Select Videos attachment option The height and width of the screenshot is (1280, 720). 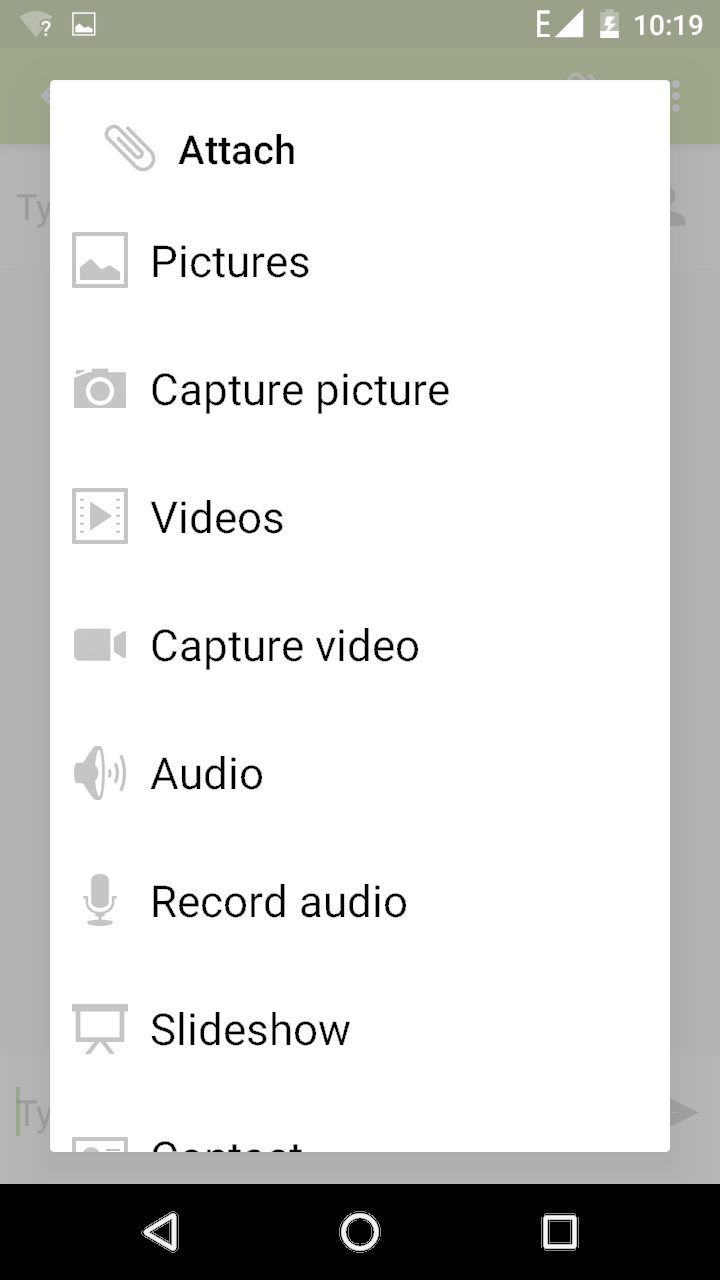click(x=360, y=517)
